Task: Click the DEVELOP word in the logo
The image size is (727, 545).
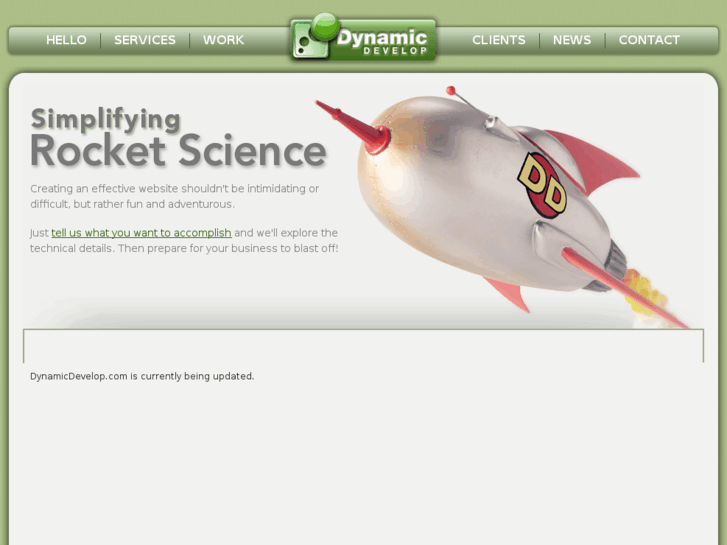Action: pyautogui.click(x=395, y=51)
